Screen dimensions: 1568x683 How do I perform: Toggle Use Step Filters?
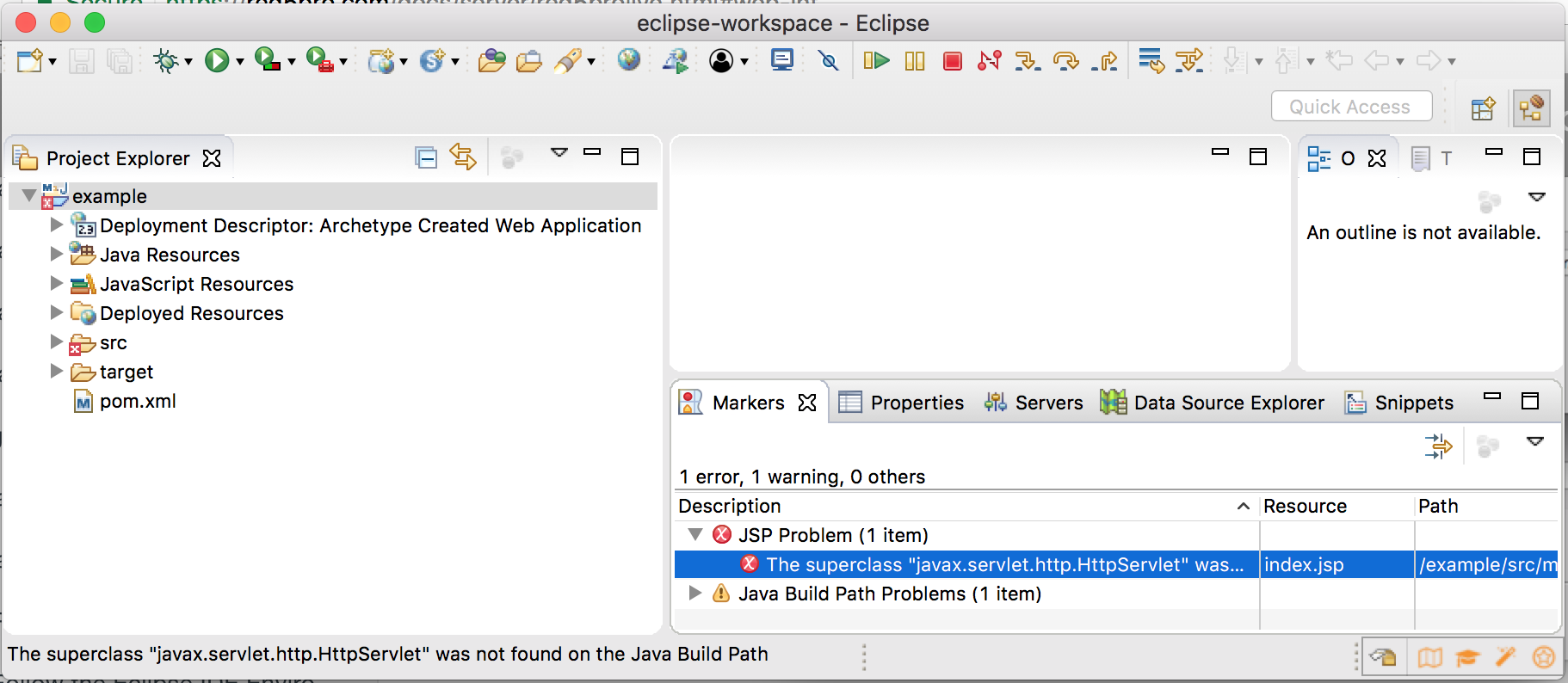[x=1189, y=61]
